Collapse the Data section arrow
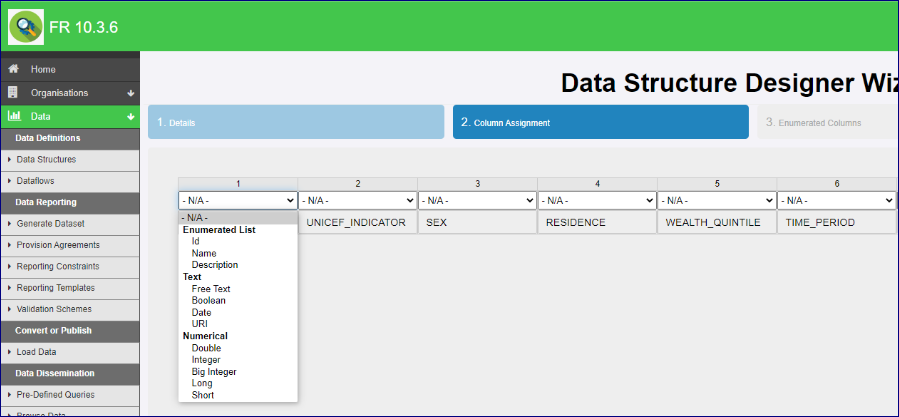 click(131, 116)
